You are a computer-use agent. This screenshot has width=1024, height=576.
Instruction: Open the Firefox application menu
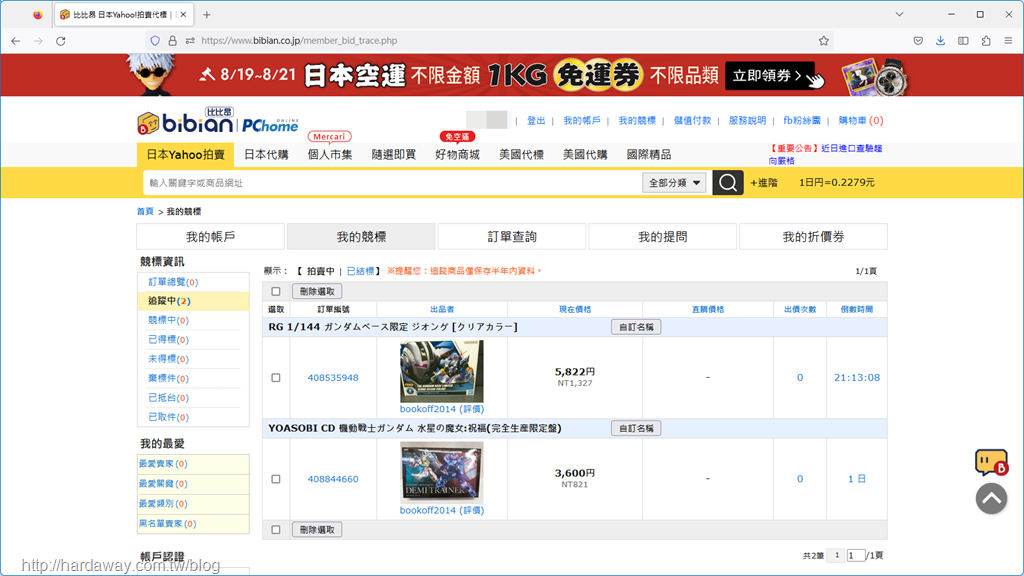pyautogui.click(x=1008, y=40)
